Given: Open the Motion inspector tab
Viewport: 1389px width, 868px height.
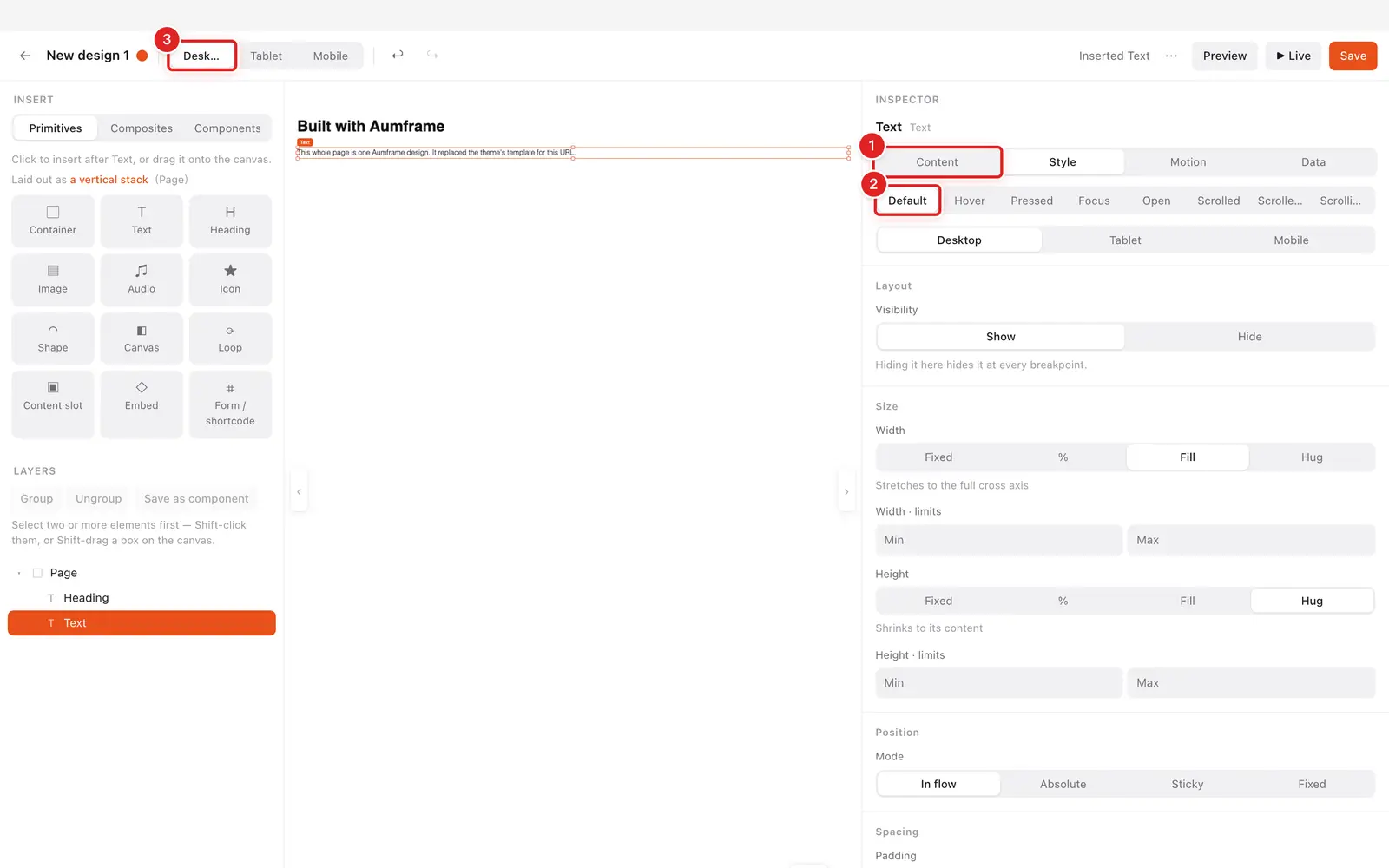Looking at the screenshot, I should [x=1188, y=162].
